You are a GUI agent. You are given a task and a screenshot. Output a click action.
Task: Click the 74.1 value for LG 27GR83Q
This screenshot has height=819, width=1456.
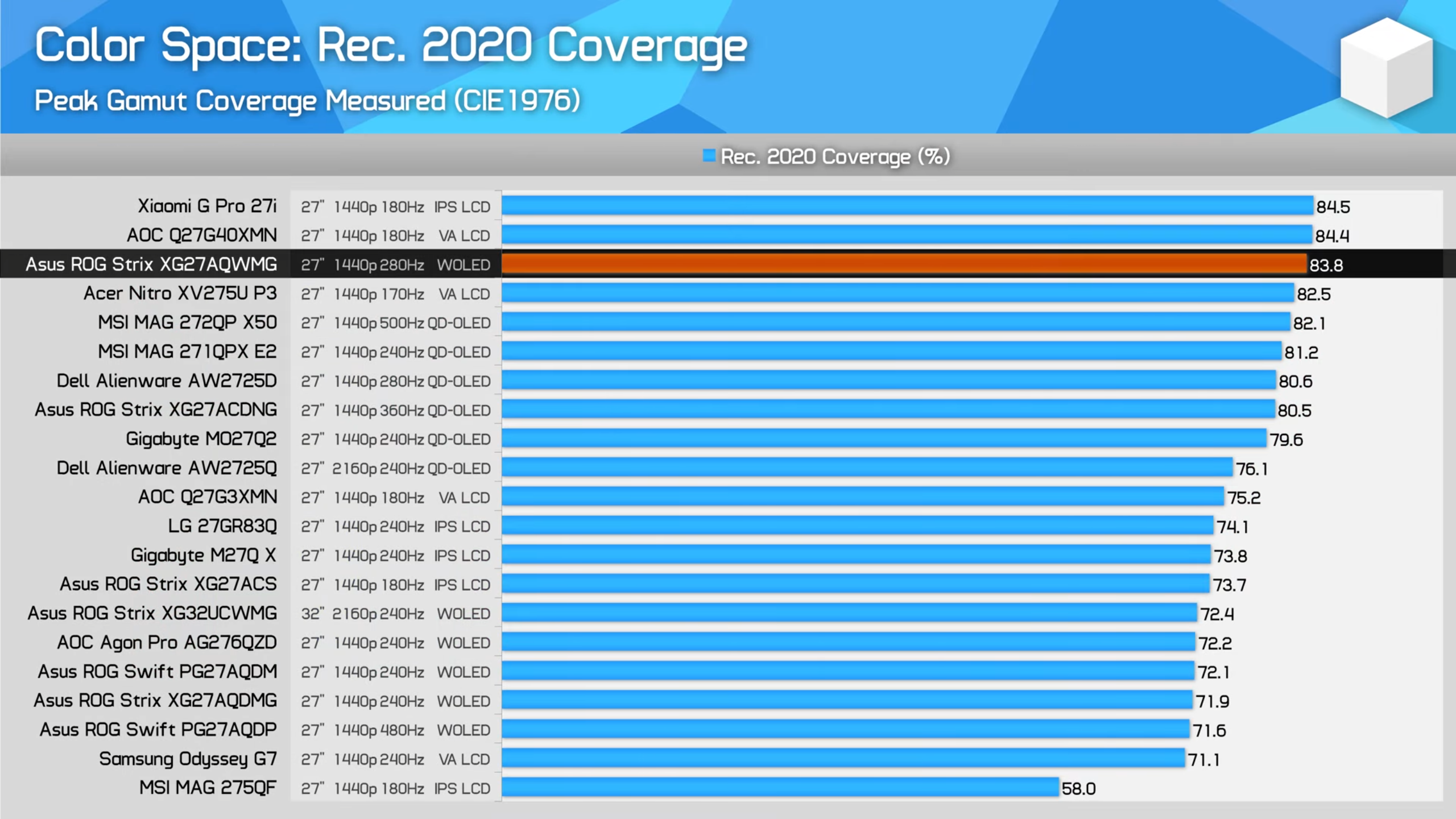click(1232, 527)
